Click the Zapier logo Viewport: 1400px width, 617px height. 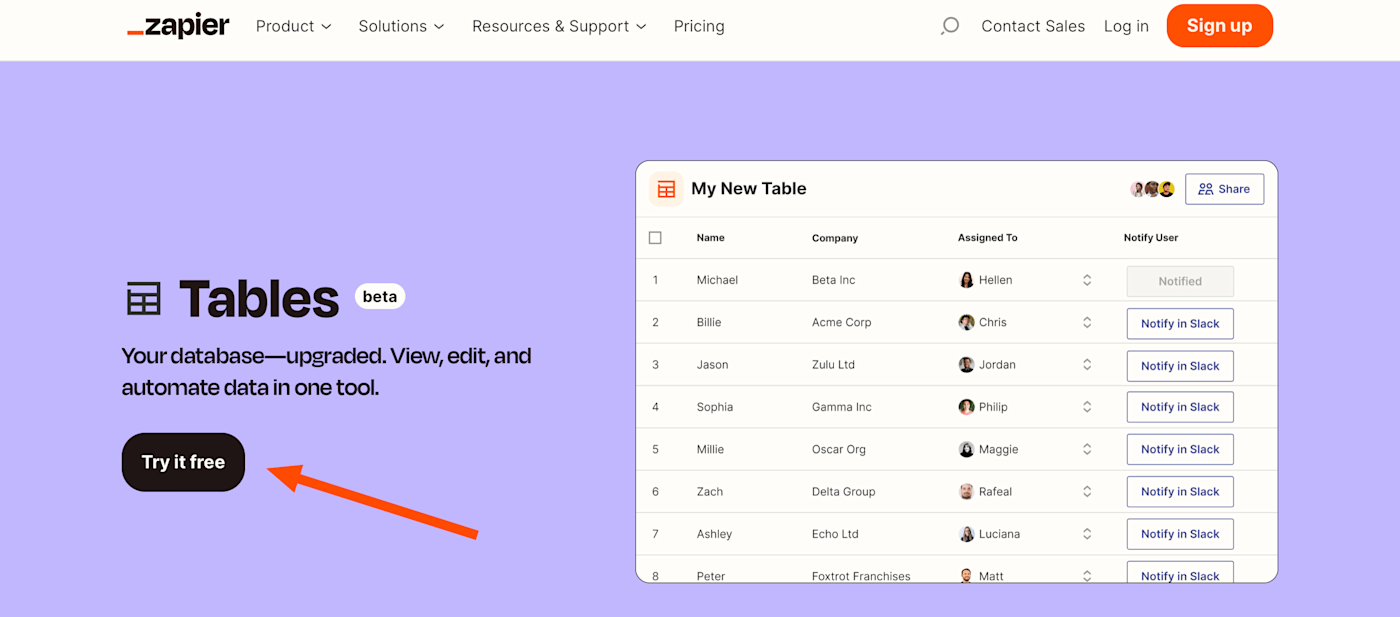click(178, 26)
